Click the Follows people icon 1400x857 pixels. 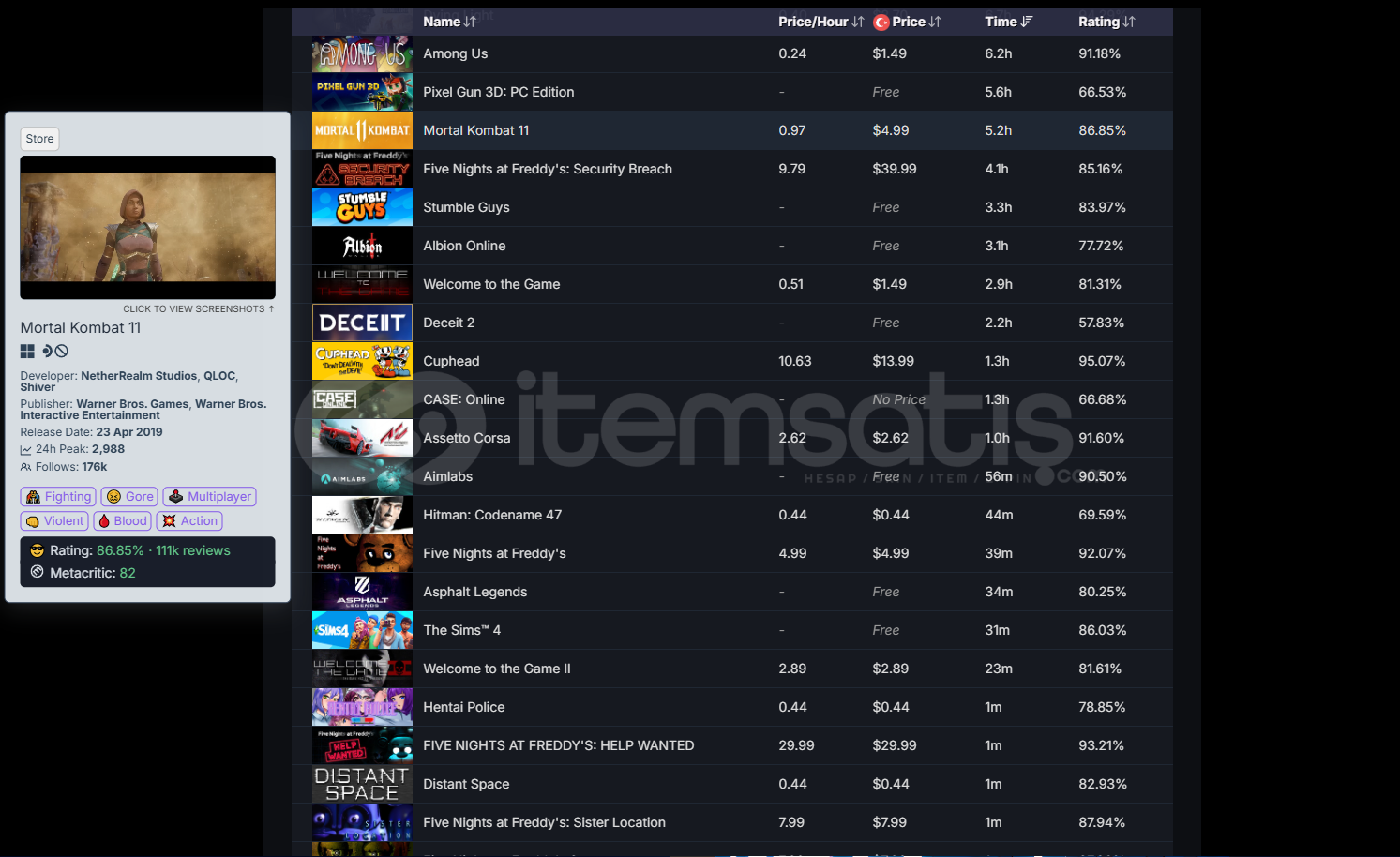click(26, 467)
